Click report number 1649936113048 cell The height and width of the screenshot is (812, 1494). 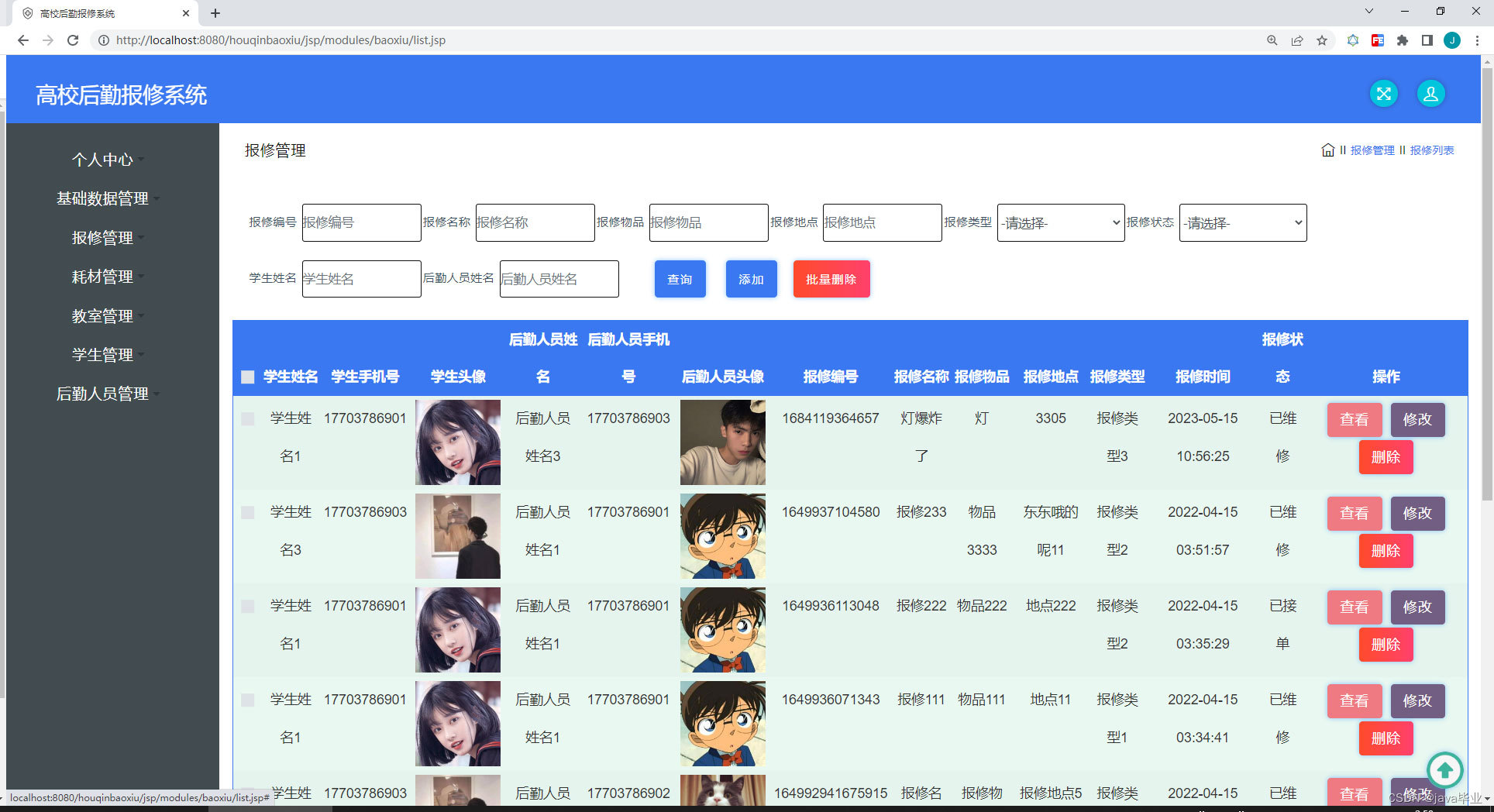pyautogui.click(x=831, y=606)
